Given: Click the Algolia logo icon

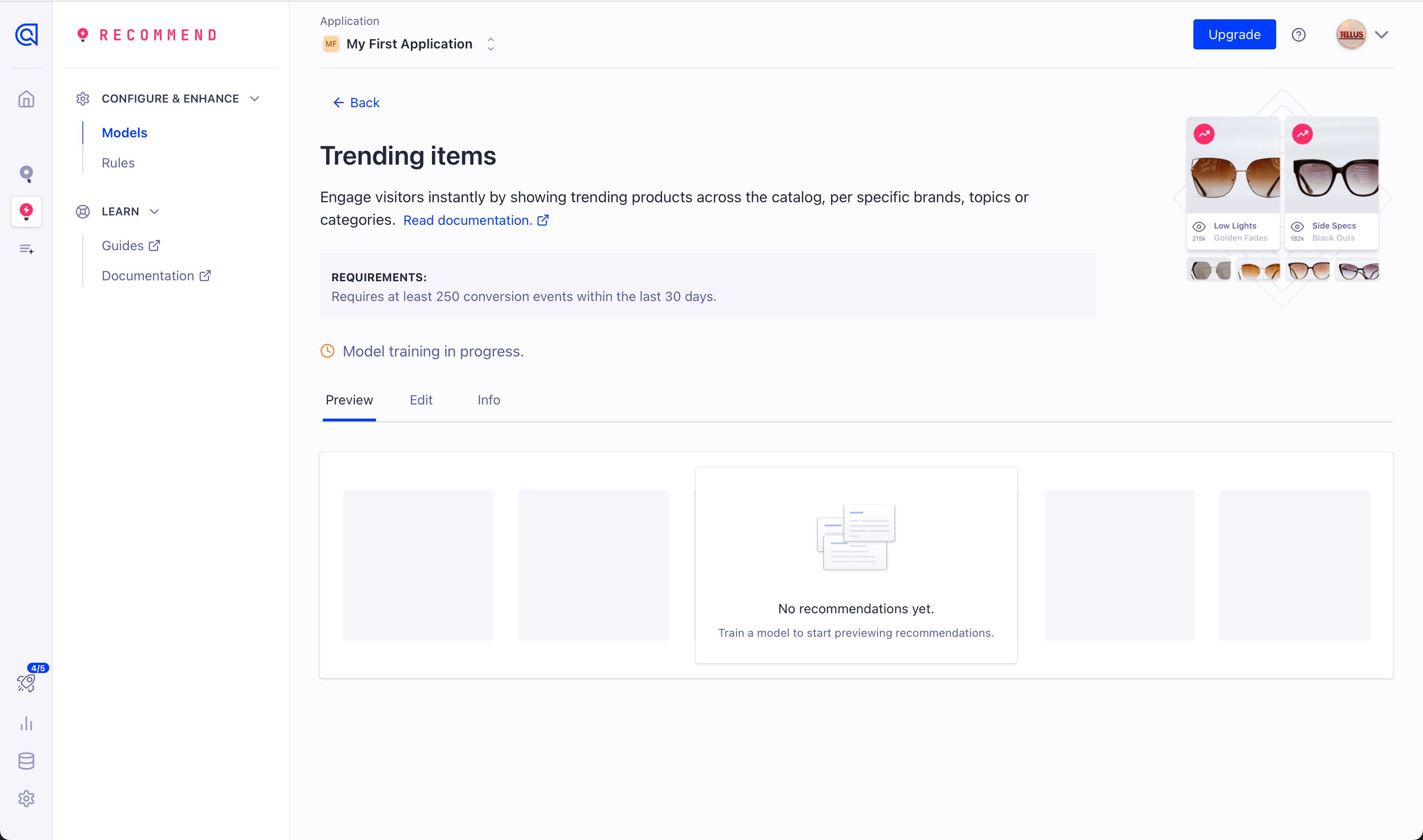Looking at the screenshot, I should coord(26,34).
